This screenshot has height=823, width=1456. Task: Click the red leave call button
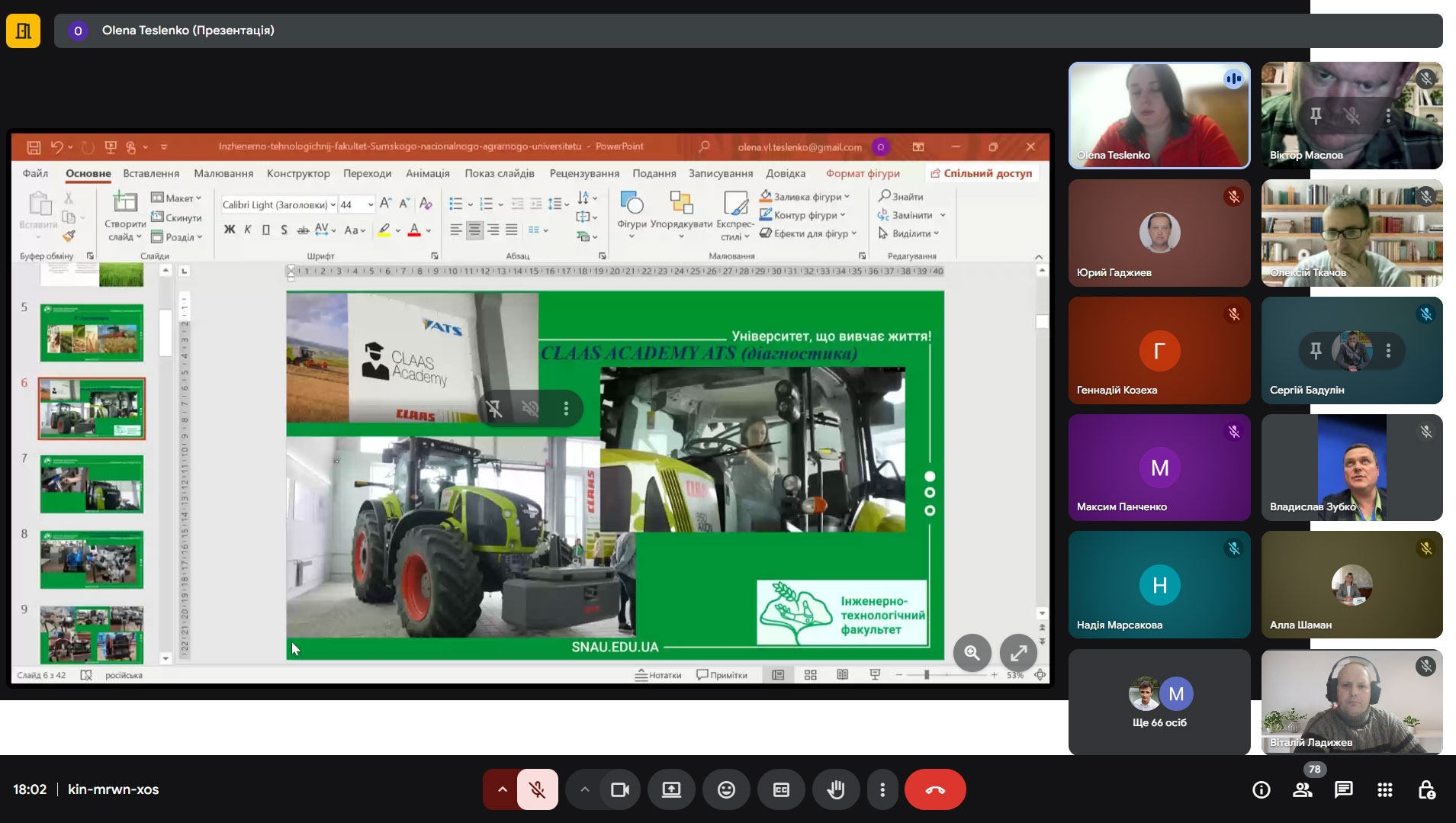click(934, 789)
